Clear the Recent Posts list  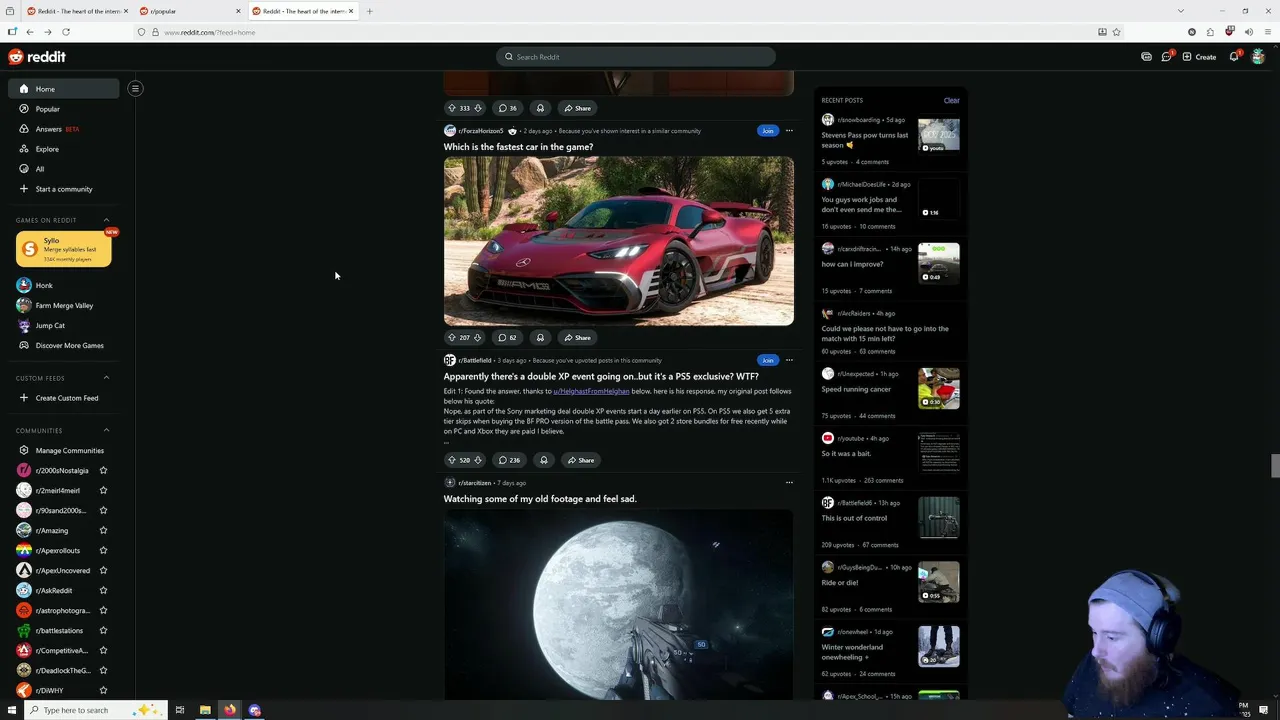(x=951, y=100)
